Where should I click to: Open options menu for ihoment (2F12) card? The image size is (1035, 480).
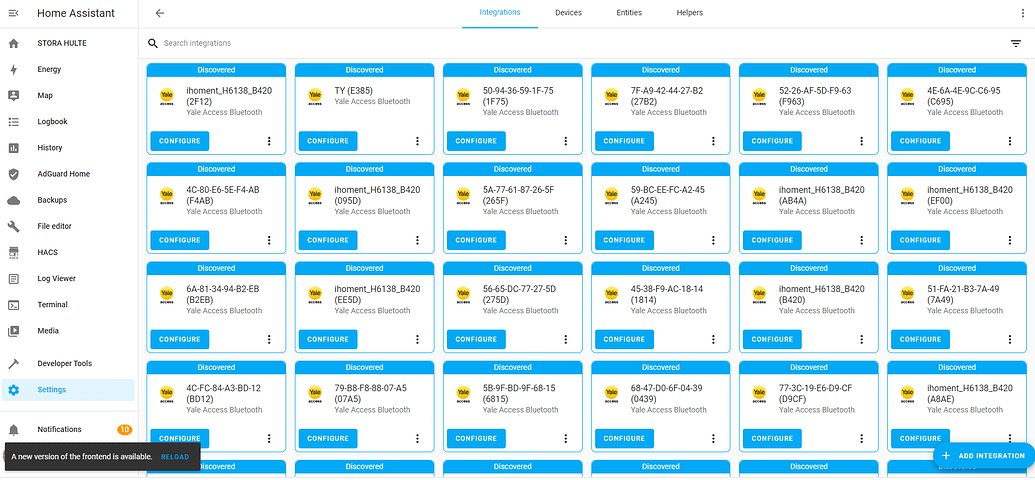269,141
